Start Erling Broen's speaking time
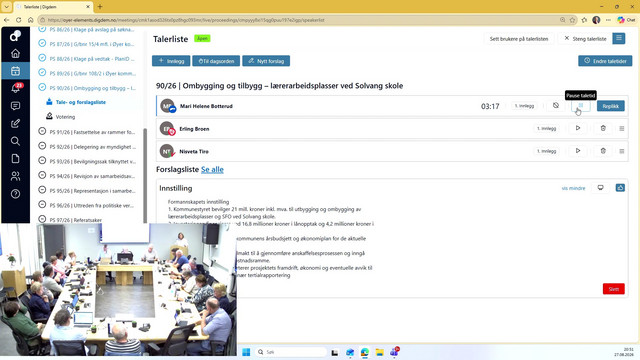Screen dimensions: 640x360 coord(578,128)
